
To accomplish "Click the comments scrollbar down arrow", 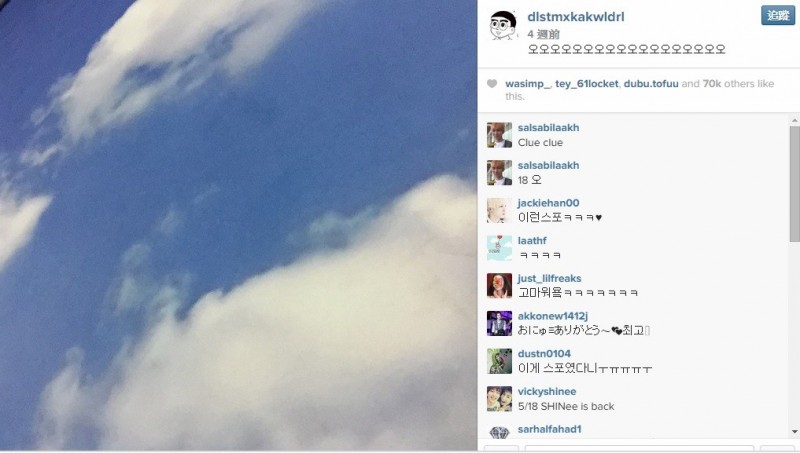I will click(794, 432).
